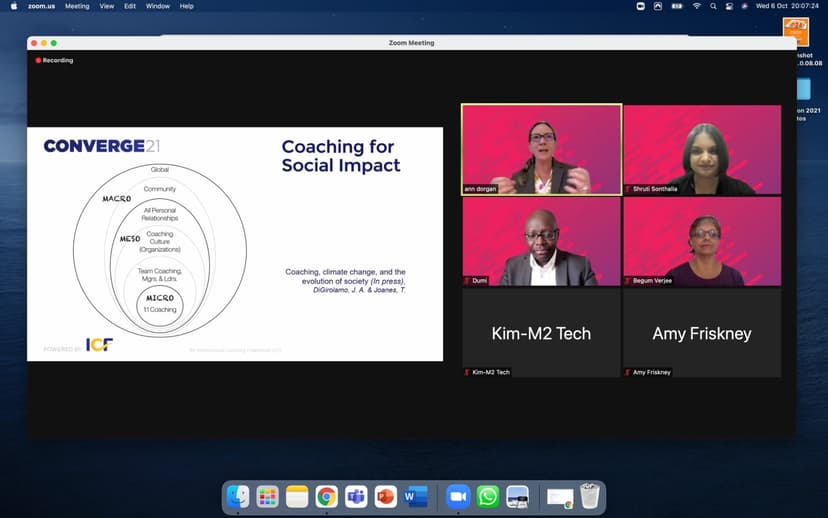This screenshot has width=828, height=518.
Task: Open the View menu
Action: (107, 6)
